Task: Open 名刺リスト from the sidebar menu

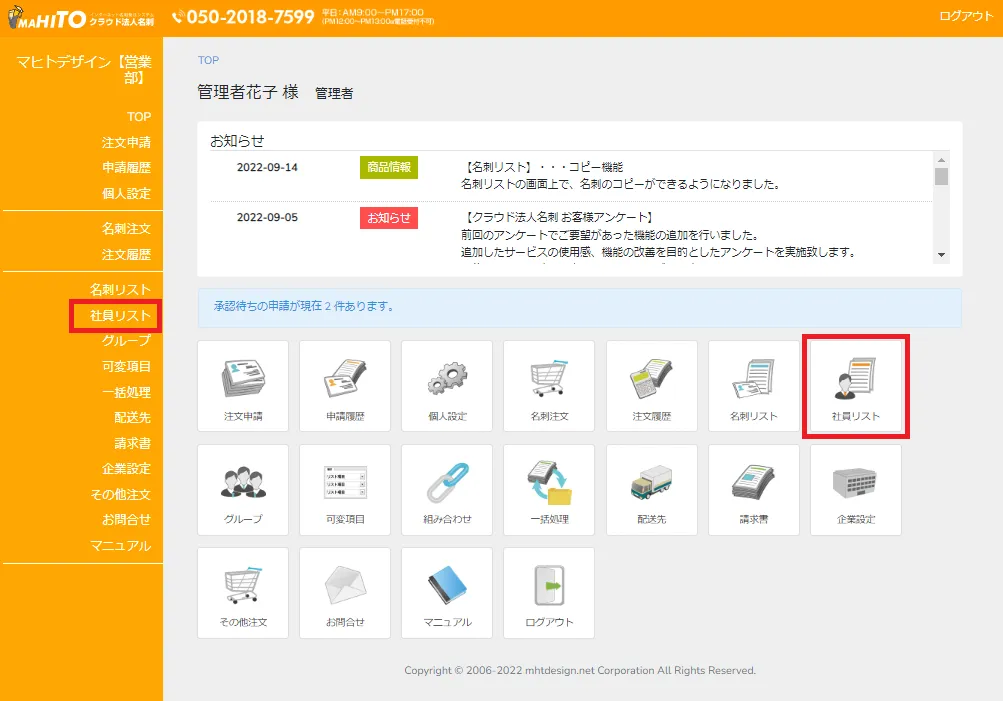Action: pos(120,289)
